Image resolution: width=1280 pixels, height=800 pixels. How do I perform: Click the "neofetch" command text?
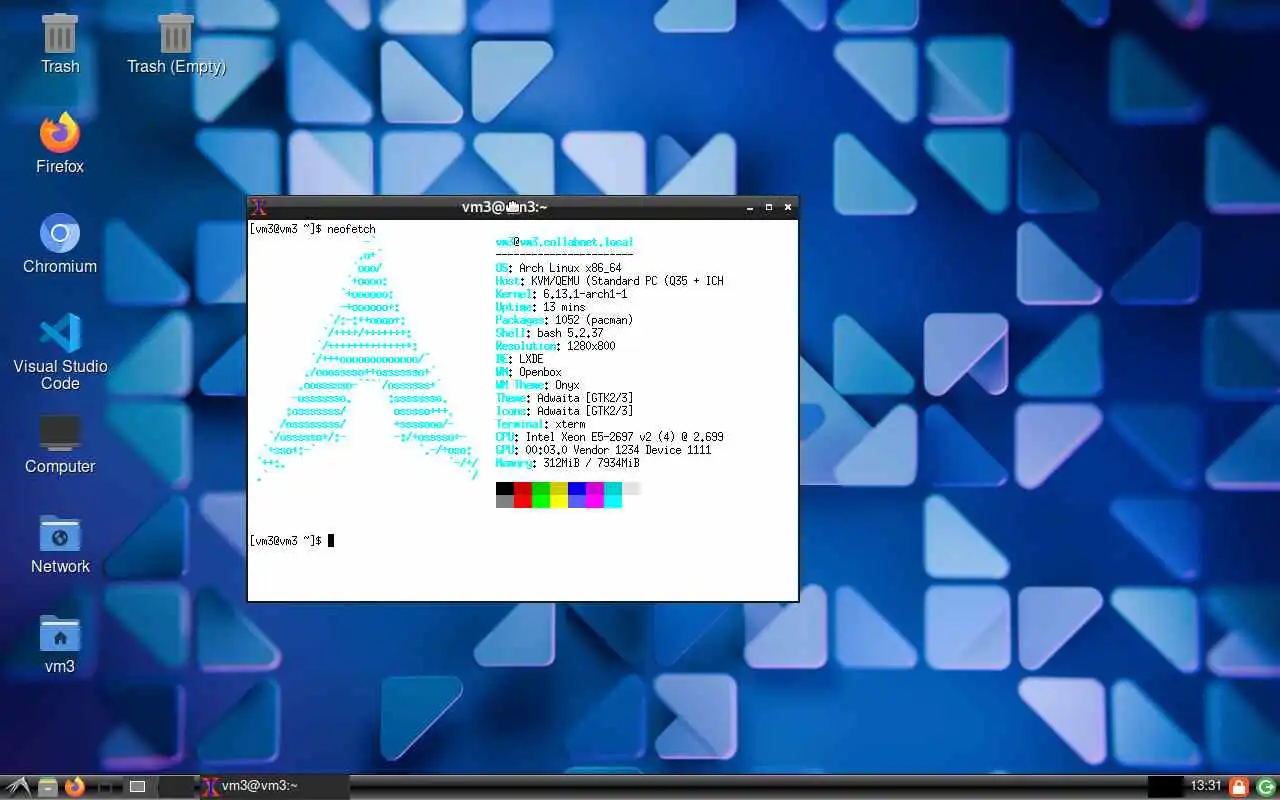pos(351,229)
